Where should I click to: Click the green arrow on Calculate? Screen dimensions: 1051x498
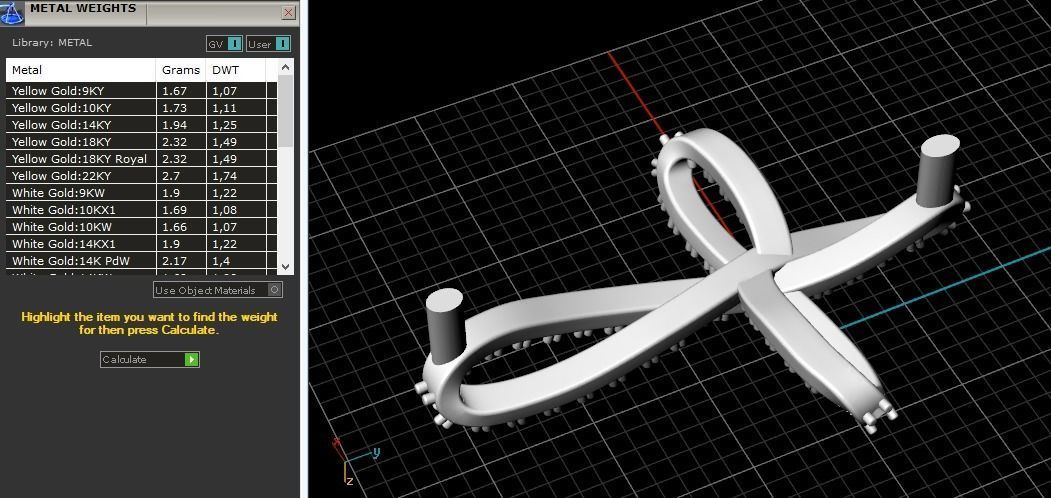[x=192, y=359]
